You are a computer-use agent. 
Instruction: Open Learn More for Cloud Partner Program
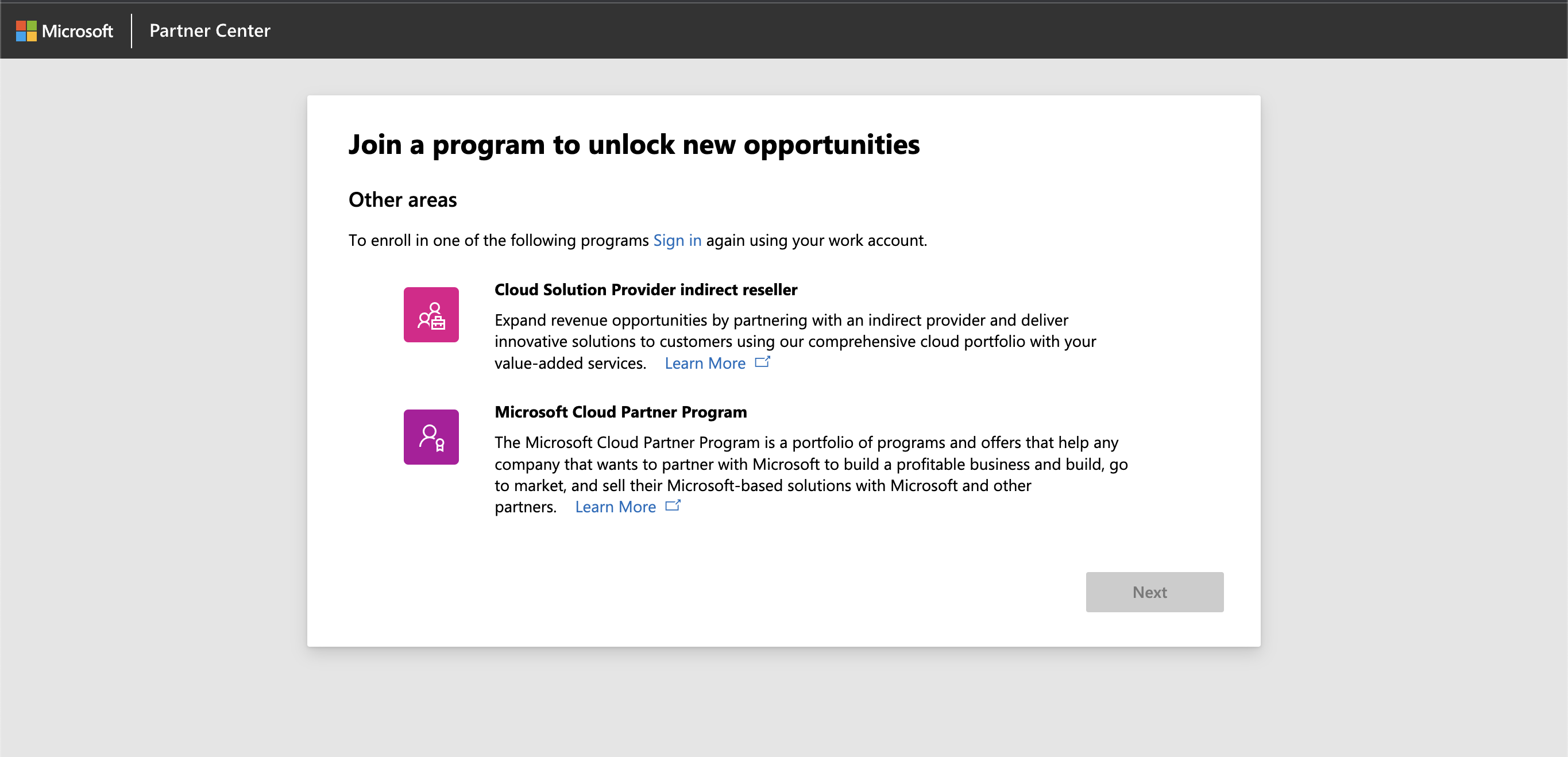[615, 507]
